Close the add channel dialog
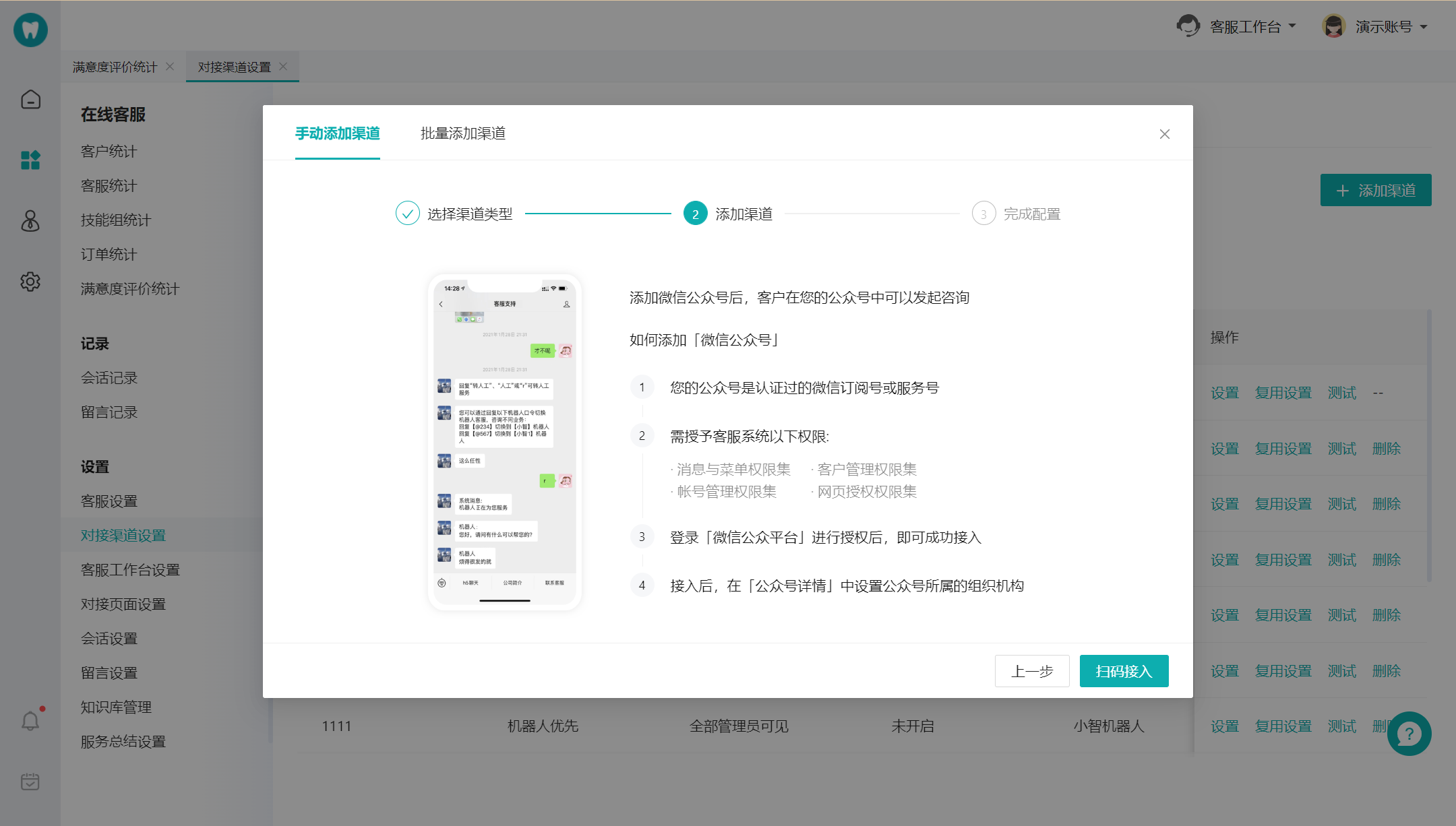The image size is (1456, 826). (1164, 134)
